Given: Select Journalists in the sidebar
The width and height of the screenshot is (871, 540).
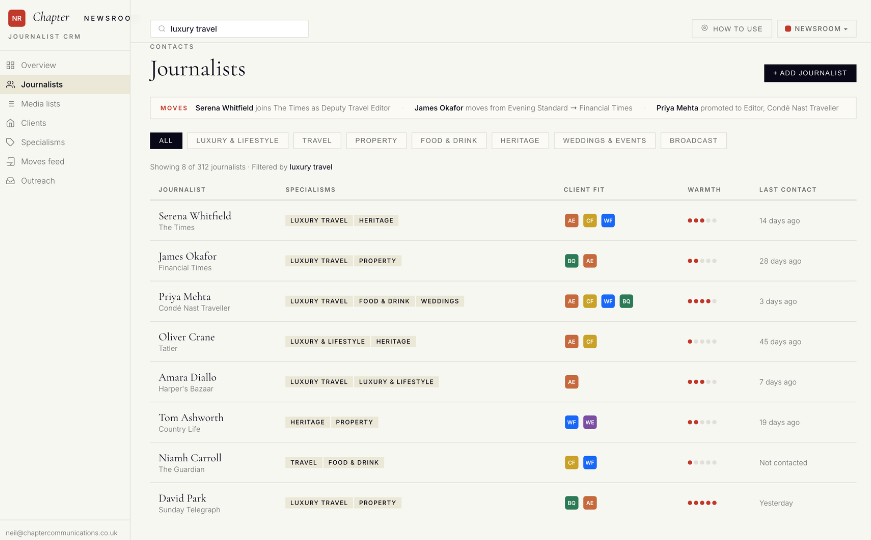Looking at the screenshot, I should tap(65, 84).
